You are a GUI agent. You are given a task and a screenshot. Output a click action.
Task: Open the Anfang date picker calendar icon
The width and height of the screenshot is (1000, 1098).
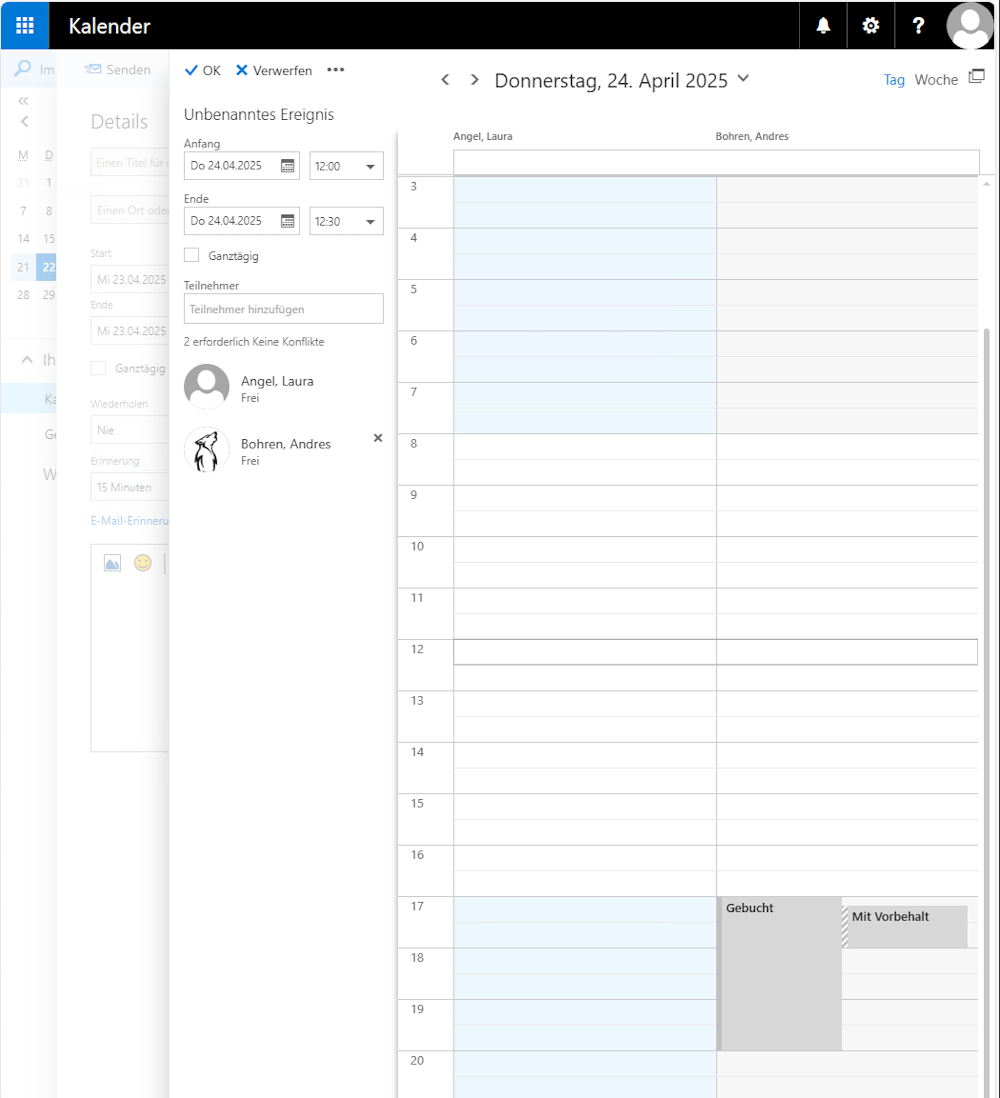point(287,166)
